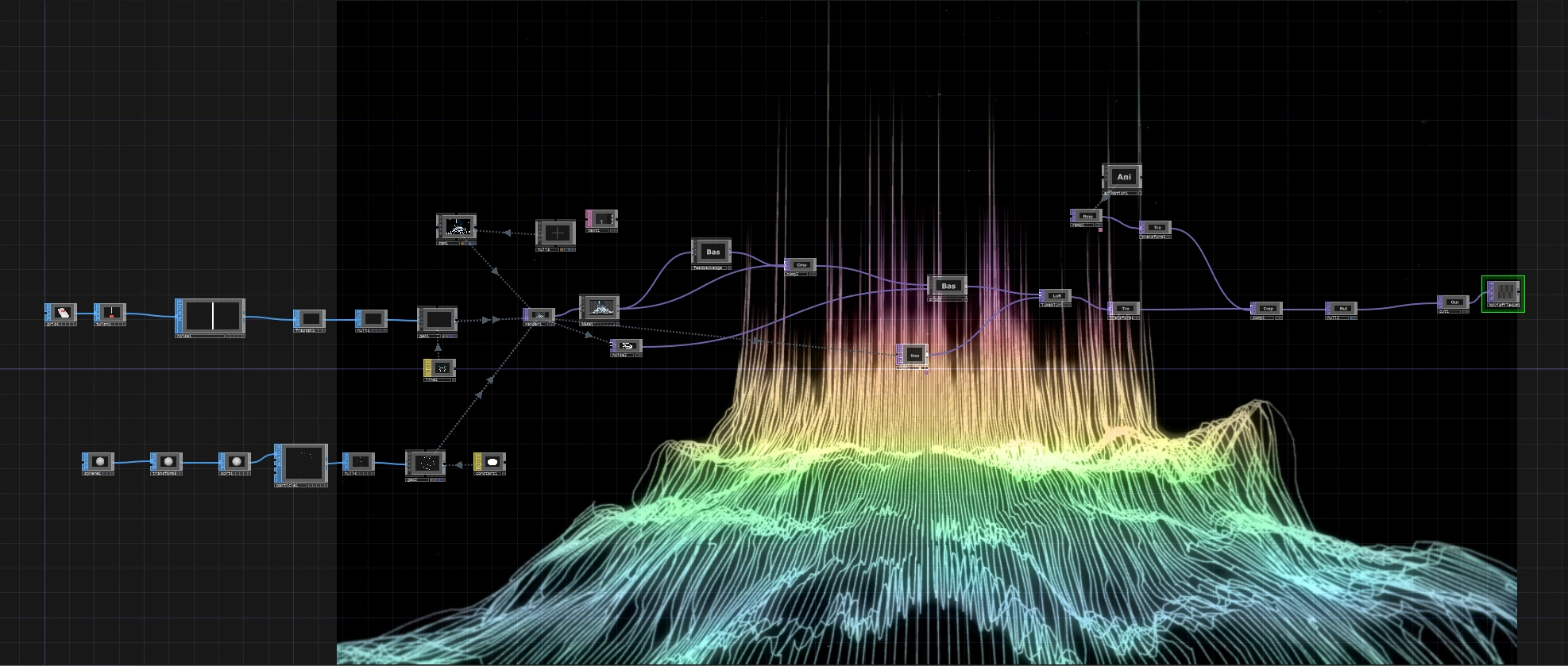Select the Ani animation node
The width and height of the screenshot is (1568, 666).
pos(1123,176)
